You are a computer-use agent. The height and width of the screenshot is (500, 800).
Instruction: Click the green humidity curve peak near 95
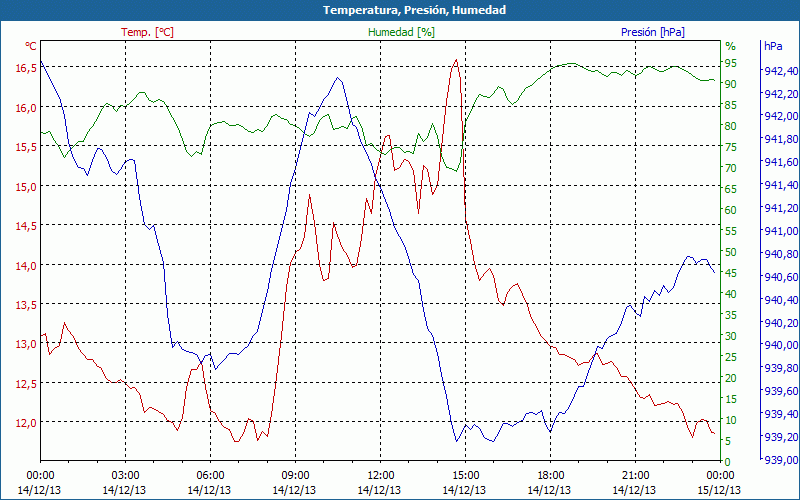coord(571,63)
